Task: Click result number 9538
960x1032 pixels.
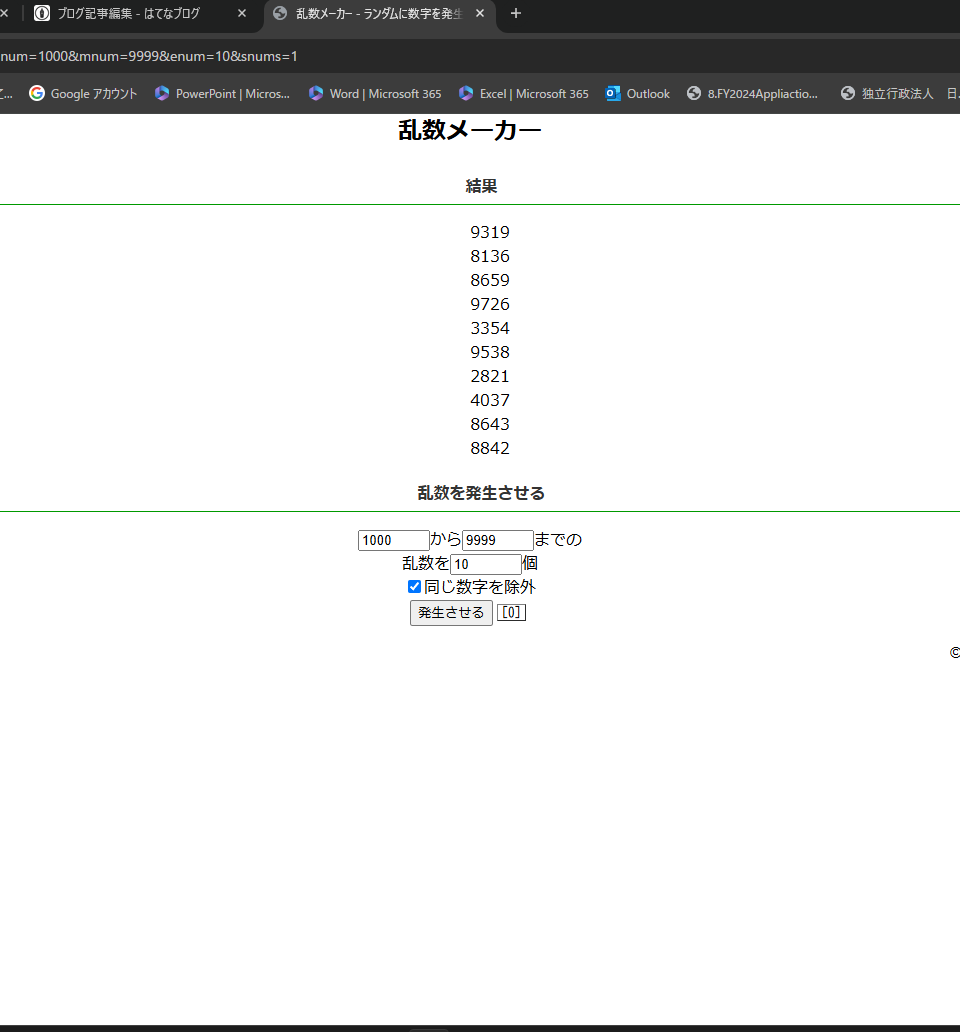Action: (490, 352)
